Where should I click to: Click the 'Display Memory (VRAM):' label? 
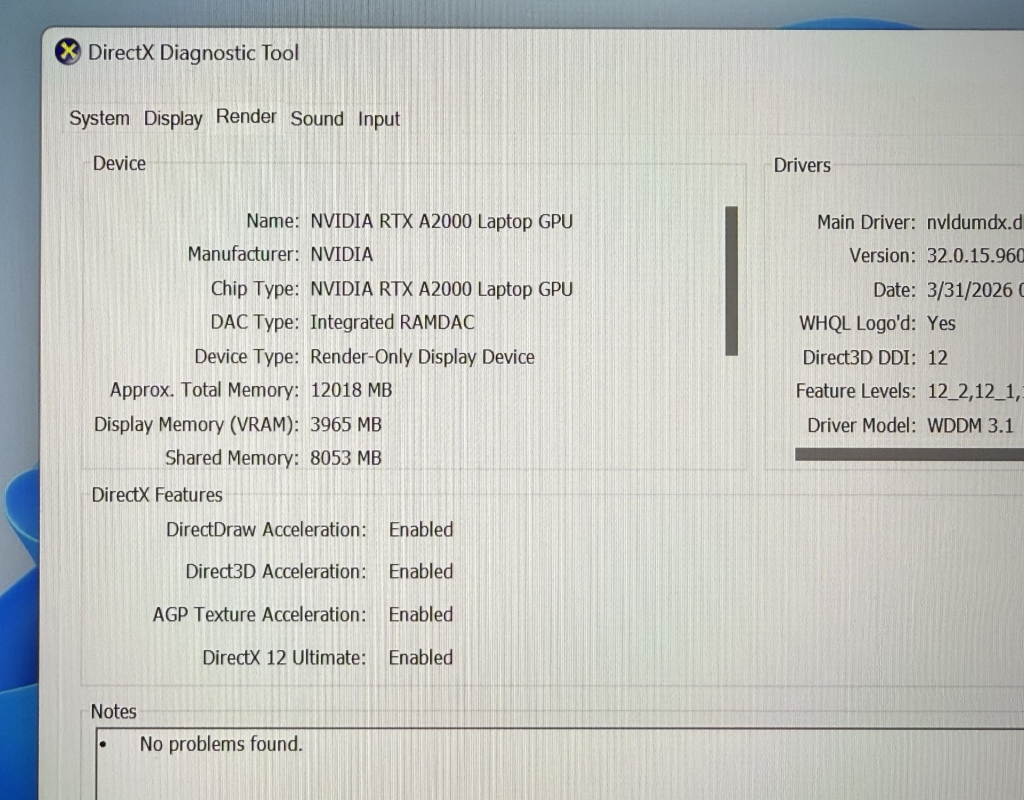tap(196, 424)
